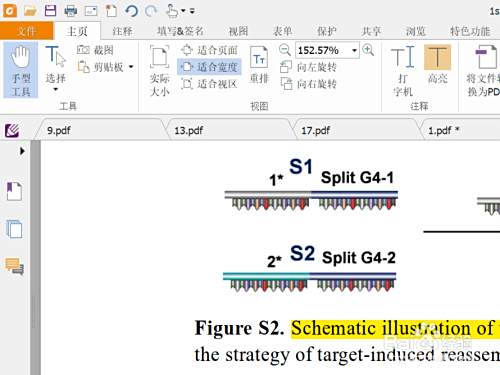
Task: Switch to the 注释 ribbon tab
Action: point(122,31)
